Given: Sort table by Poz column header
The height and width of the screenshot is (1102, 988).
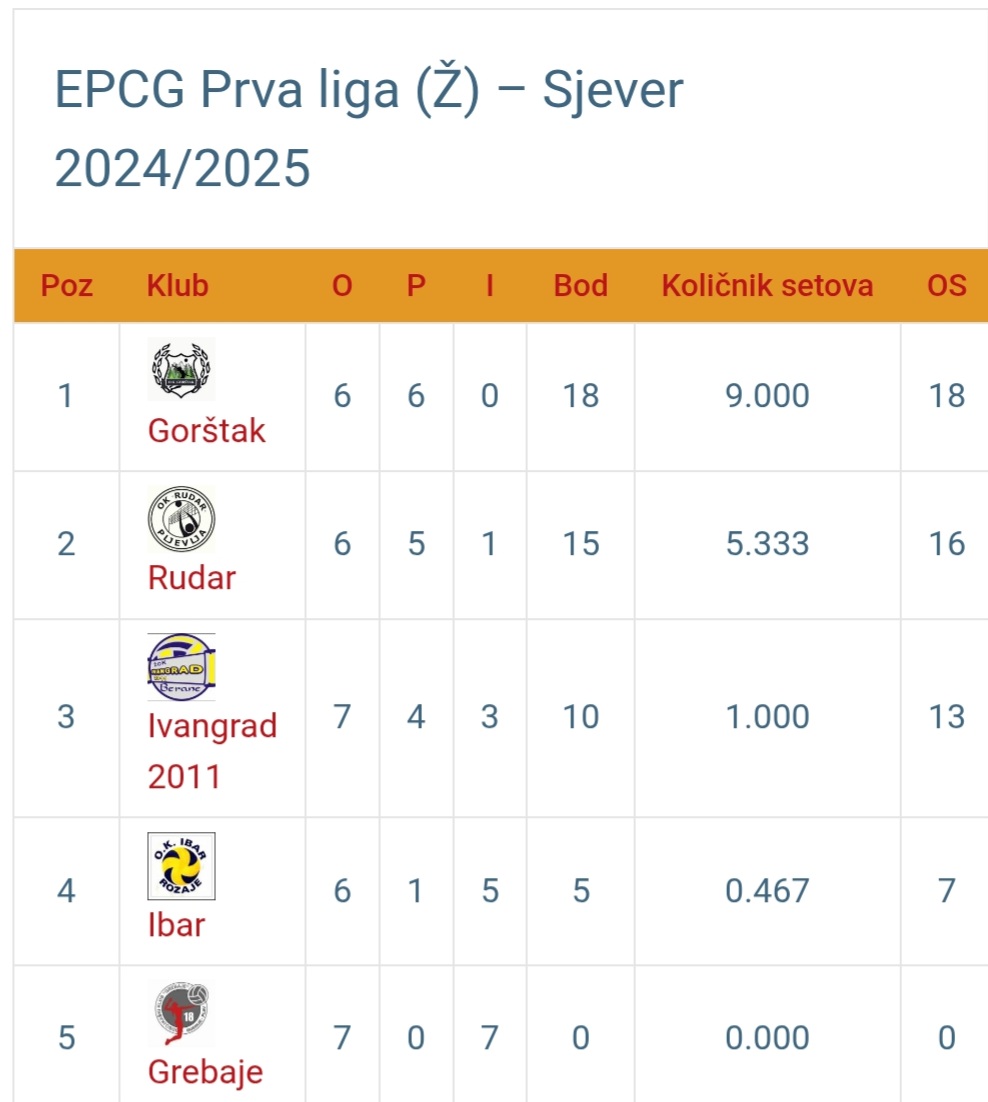Looking at the screenshot, I should [67, 285].
